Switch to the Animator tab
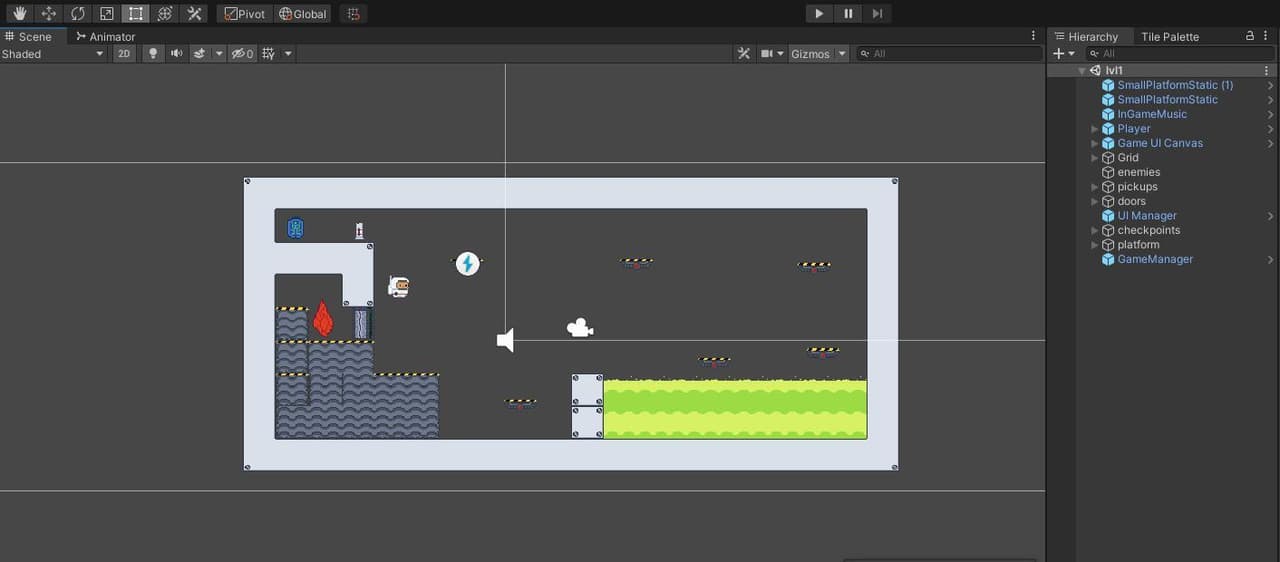Image resolution: width=1280 pixels, height=562 pixels. pos(106,37)
